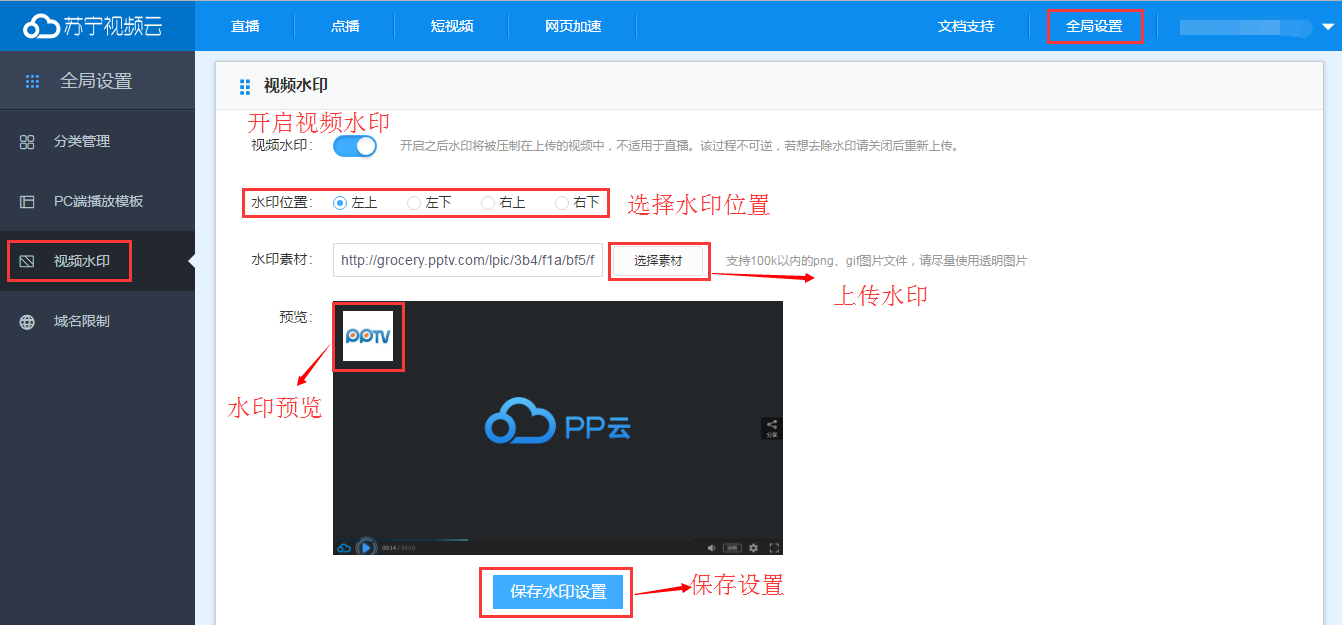Open the 直播 menu
The image size is (1342, 625).
tap(245, 26)
